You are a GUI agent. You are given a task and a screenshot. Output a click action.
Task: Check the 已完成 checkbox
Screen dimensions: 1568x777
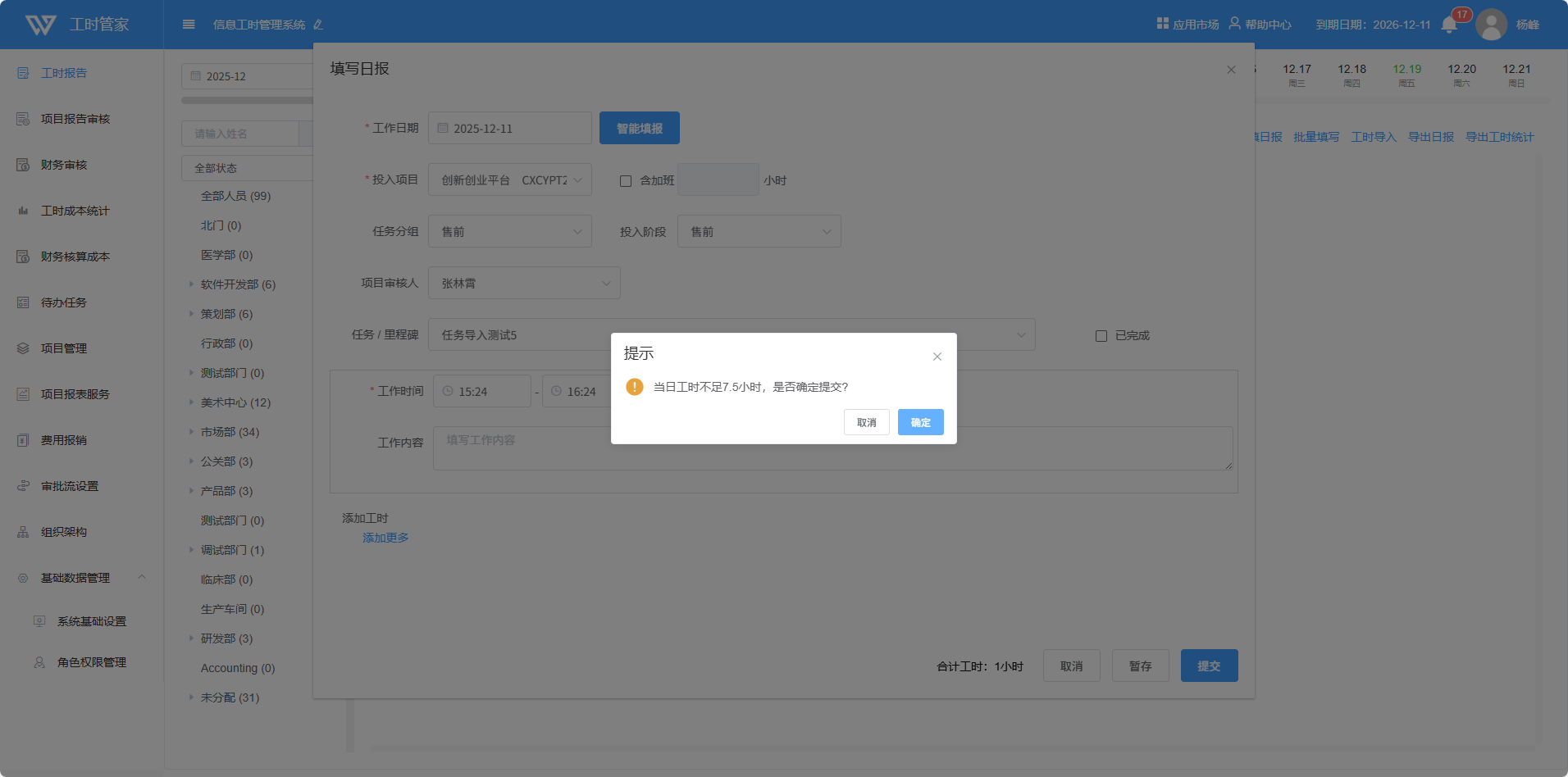tap(1101, 336)
